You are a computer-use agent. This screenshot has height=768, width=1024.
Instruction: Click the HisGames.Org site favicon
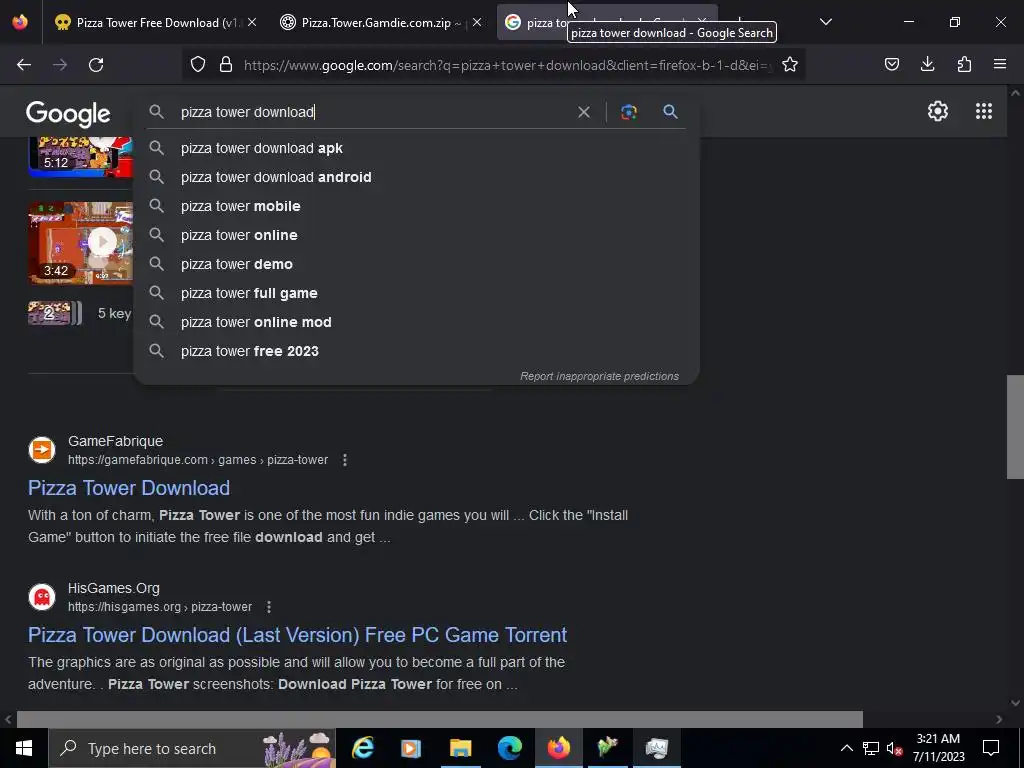click(42, 597)
